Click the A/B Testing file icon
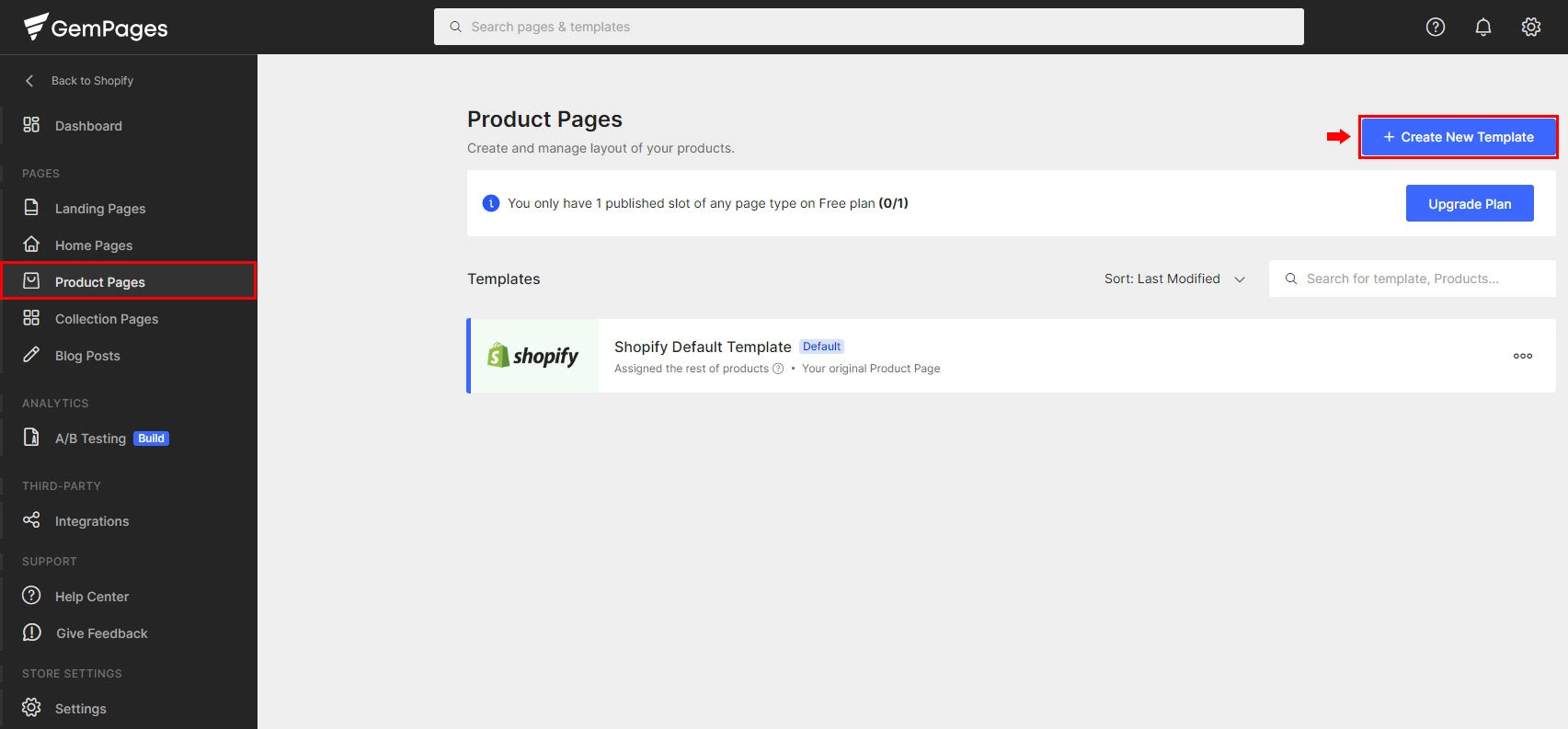This screenshot has height=729, width=1568. [31, 438]
